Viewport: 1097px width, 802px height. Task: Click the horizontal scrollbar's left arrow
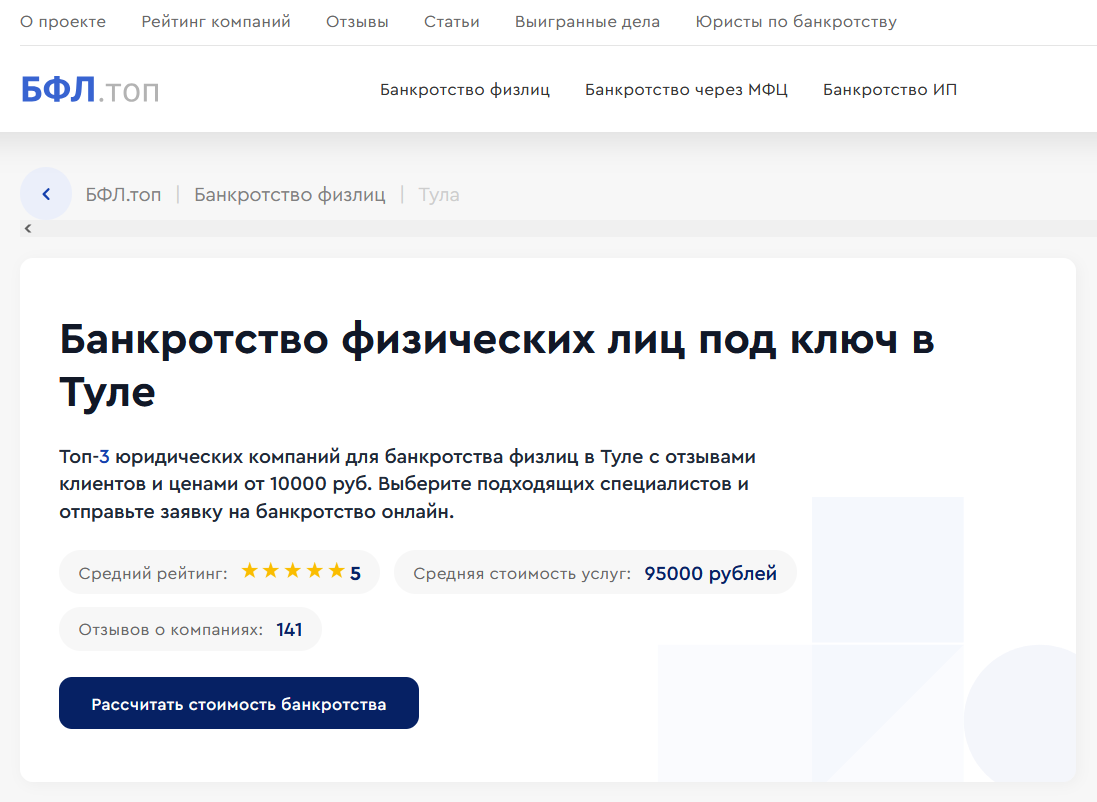pyautogui.click(x=28, y=228)
